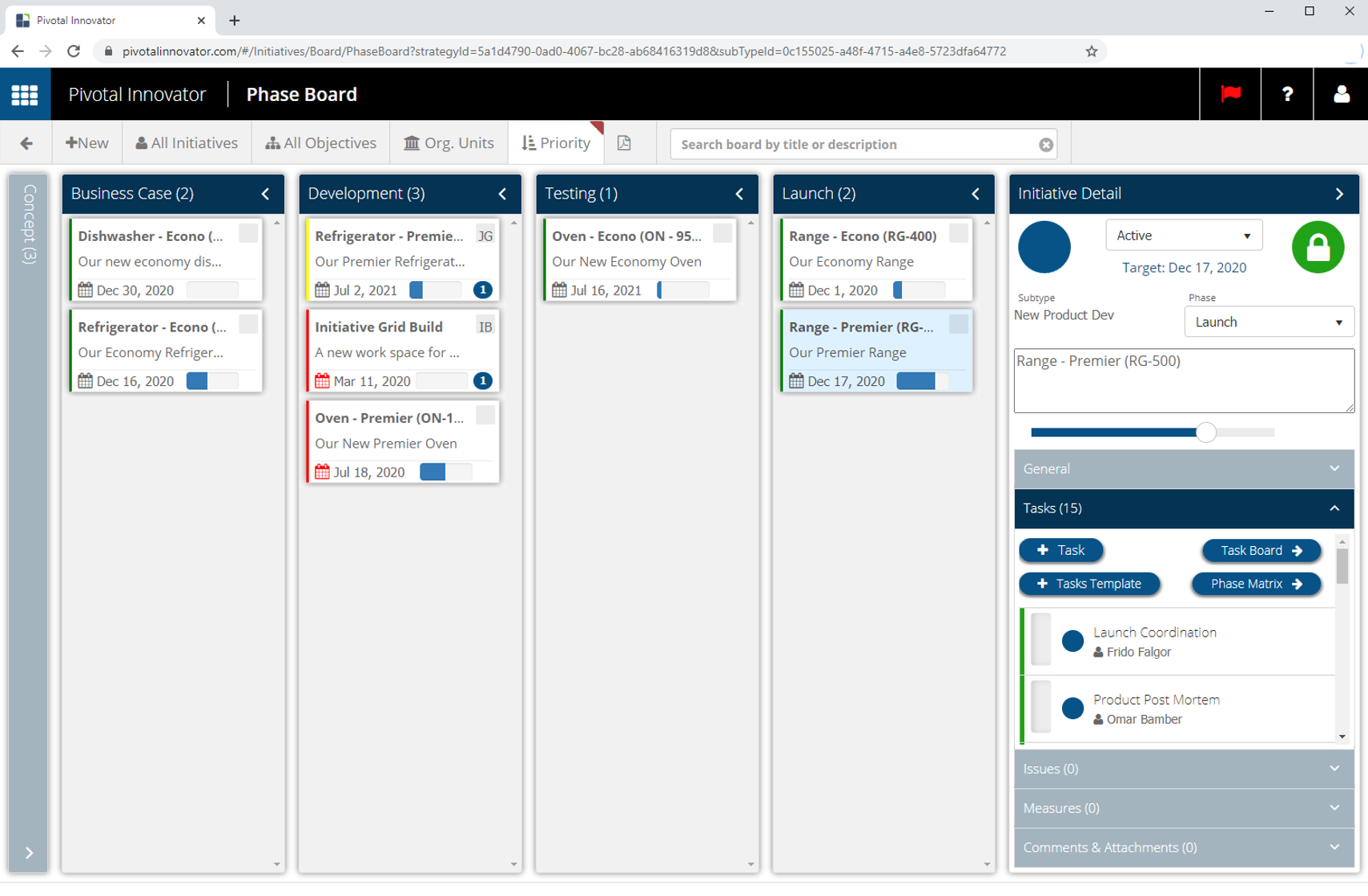Viewport: 1368px width, 896px height.
Task: Open a new browser tab
Action: pos(235,21)
